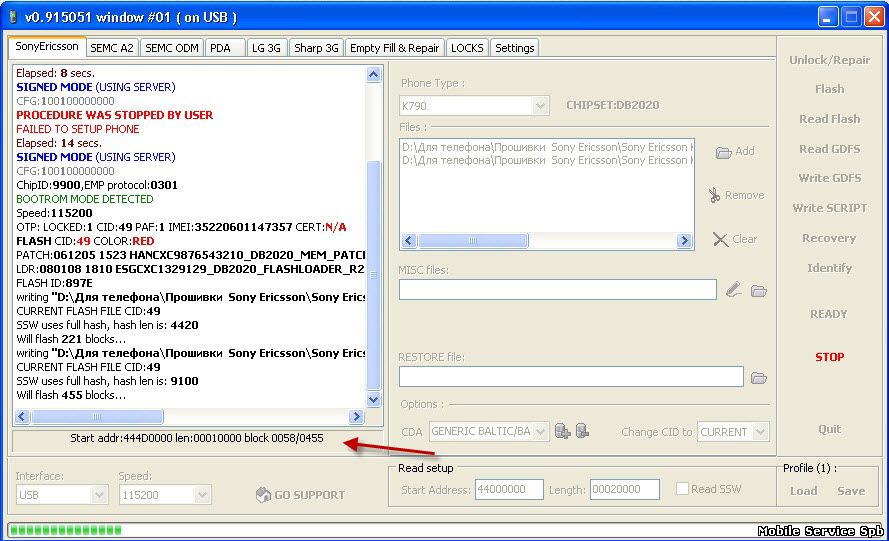Open the Interface USB dropdown

click(99, 494)
